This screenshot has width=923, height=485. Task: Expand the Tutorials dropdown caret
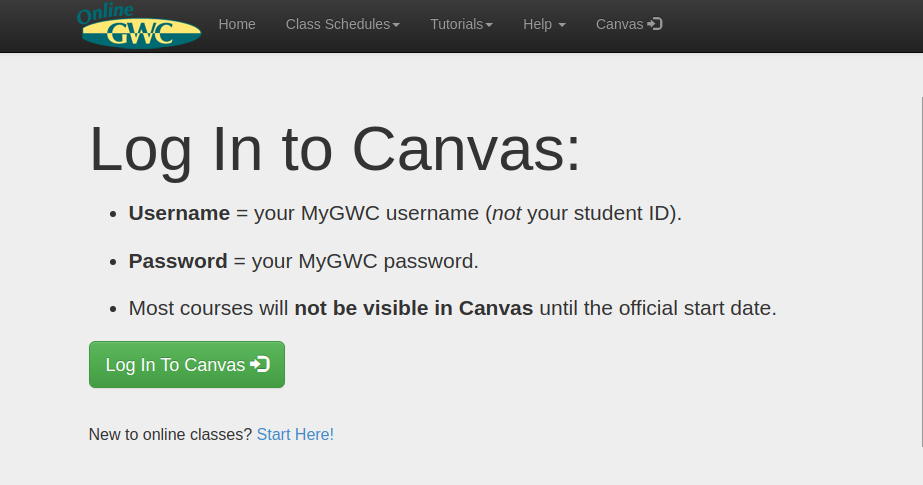click(x=489, y=25)
